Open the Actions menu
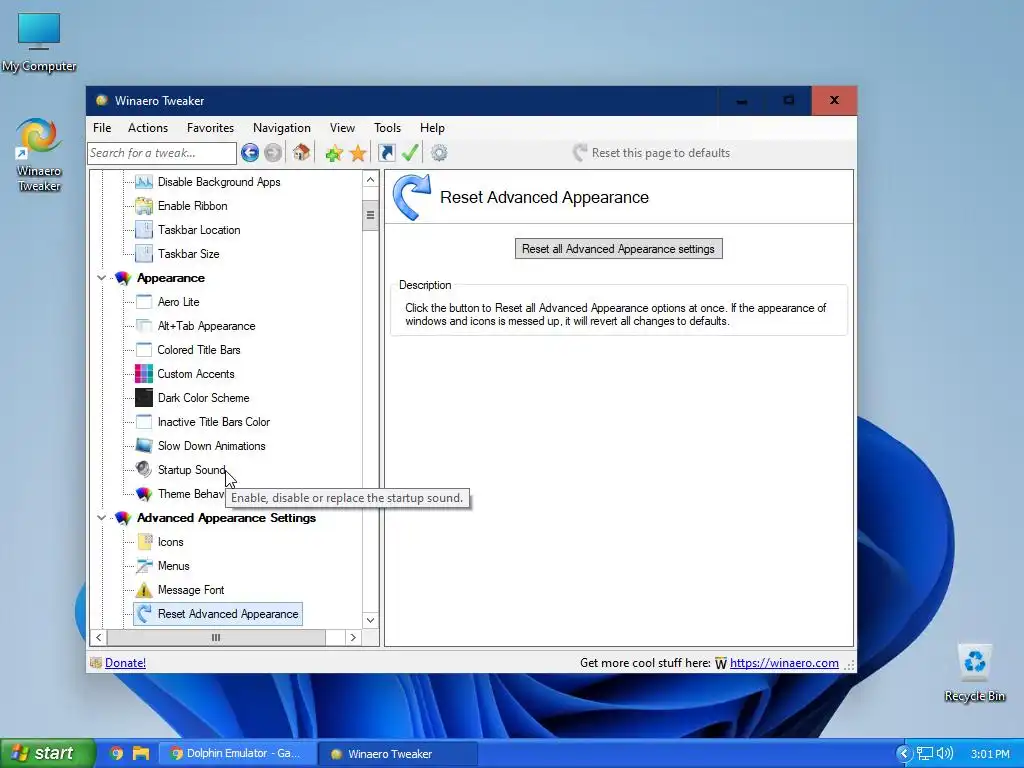The width and height of the screenshot is (1024, 768). point(148,128)
